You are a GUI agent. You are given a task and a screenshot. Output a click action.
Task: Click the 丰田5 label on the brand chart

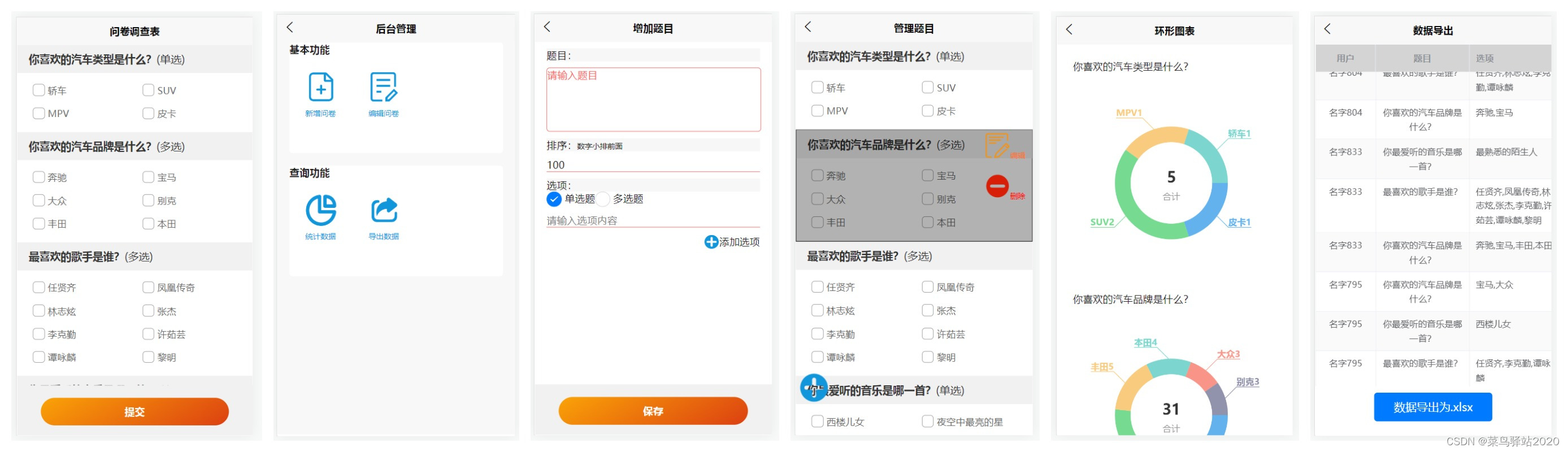[1102, 367]
